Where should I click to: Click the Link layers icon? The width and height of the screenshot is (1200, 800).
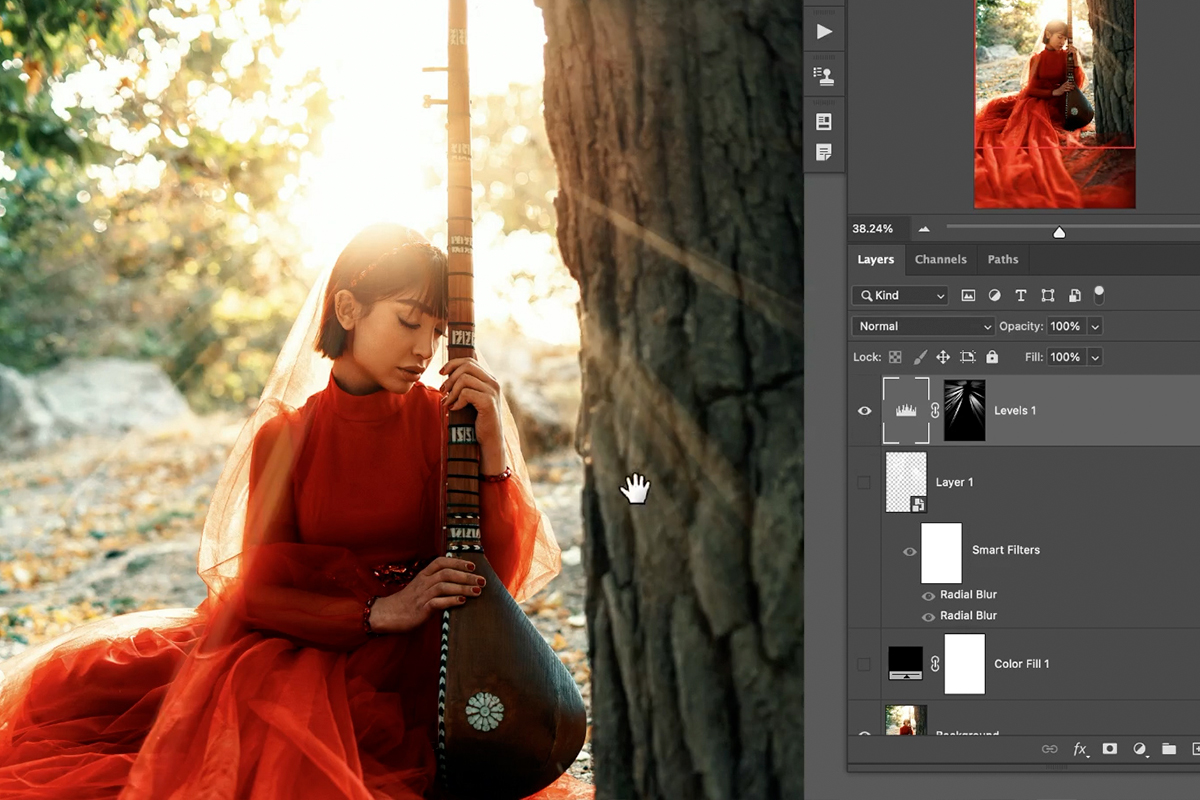click(1049, 748)
